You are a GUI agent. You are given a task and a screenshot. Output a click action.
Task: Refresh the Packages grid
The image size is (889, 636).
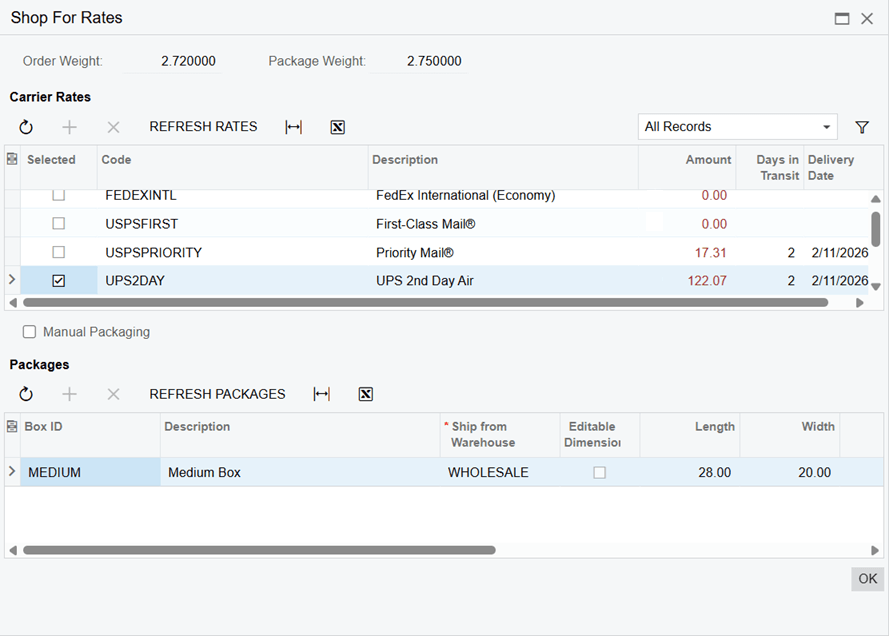coord(26,394)
